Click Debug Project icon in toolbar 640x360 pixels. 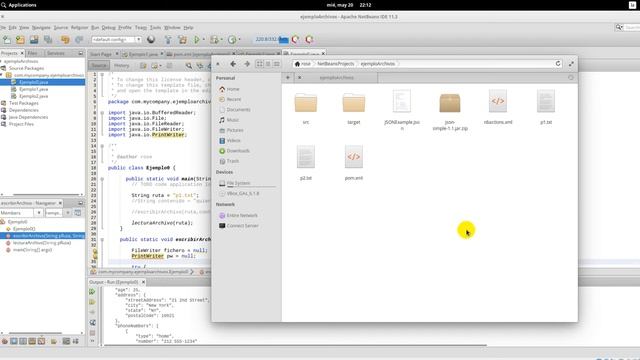click(x=214, y=40)
